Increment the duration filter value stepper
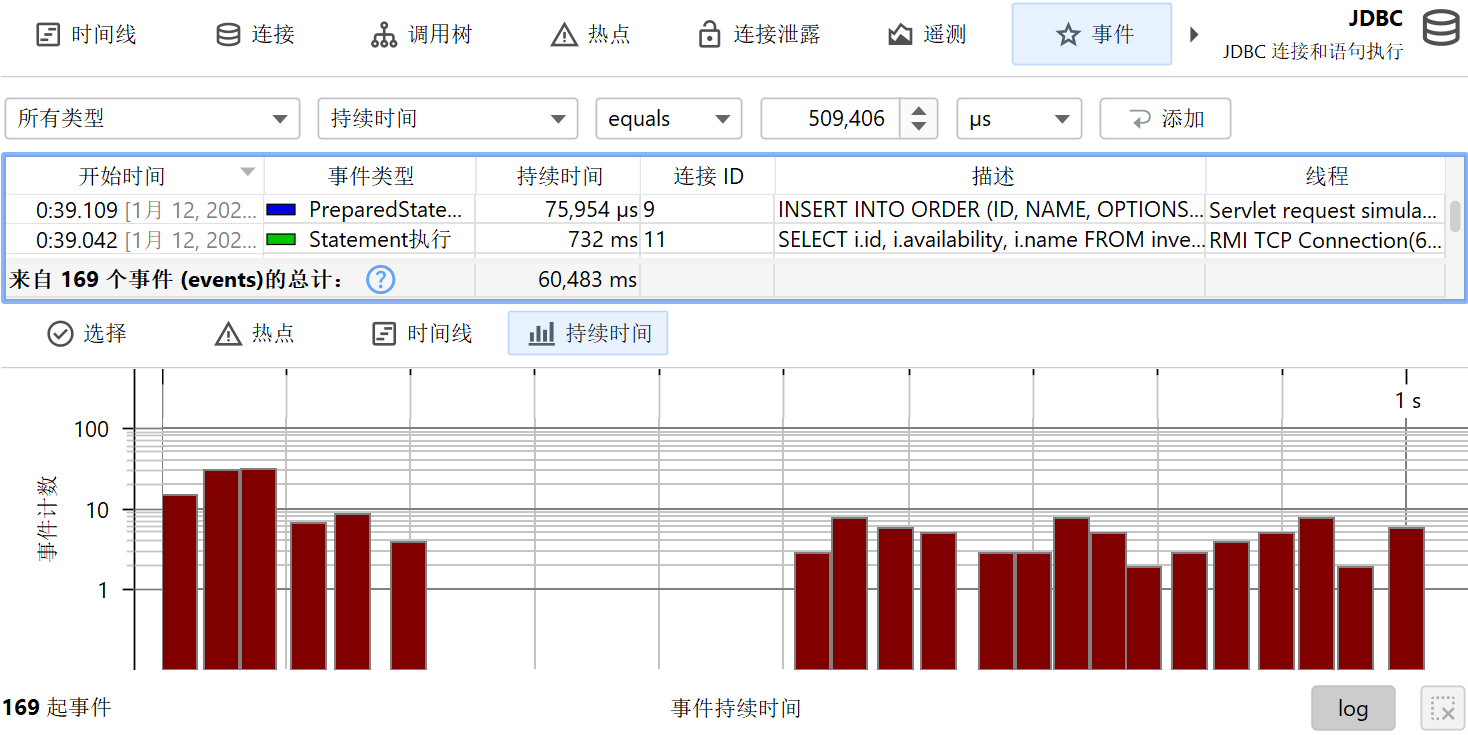Viewport: 1468px width, 735px height. click(918, 110)
